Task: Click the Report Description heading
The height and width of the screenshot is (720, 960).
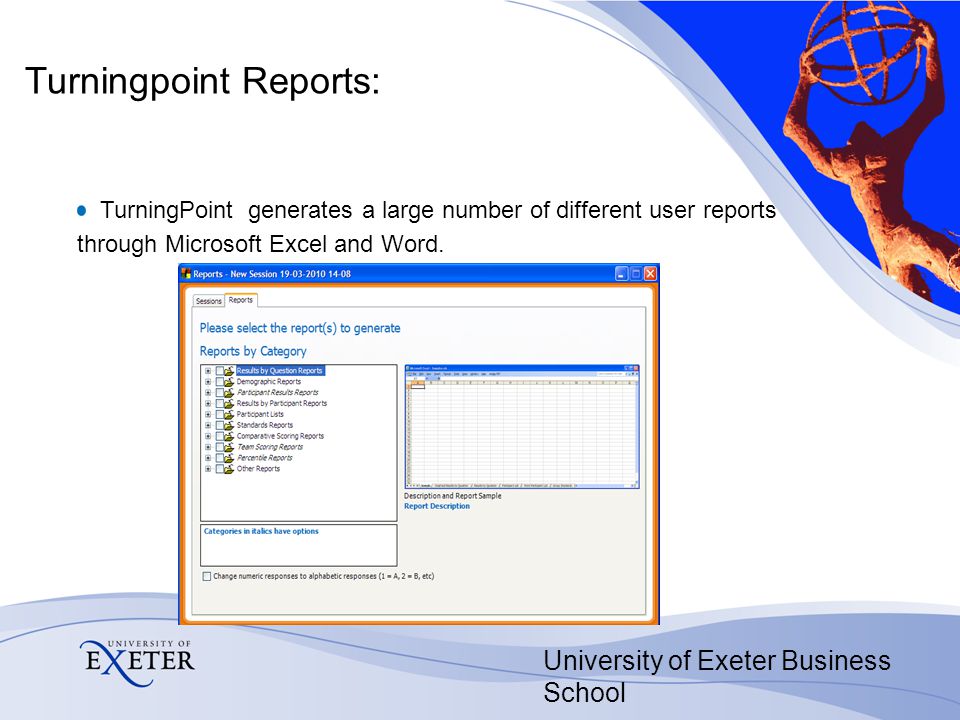Action: pyautogui.click(x=437, y=506)
